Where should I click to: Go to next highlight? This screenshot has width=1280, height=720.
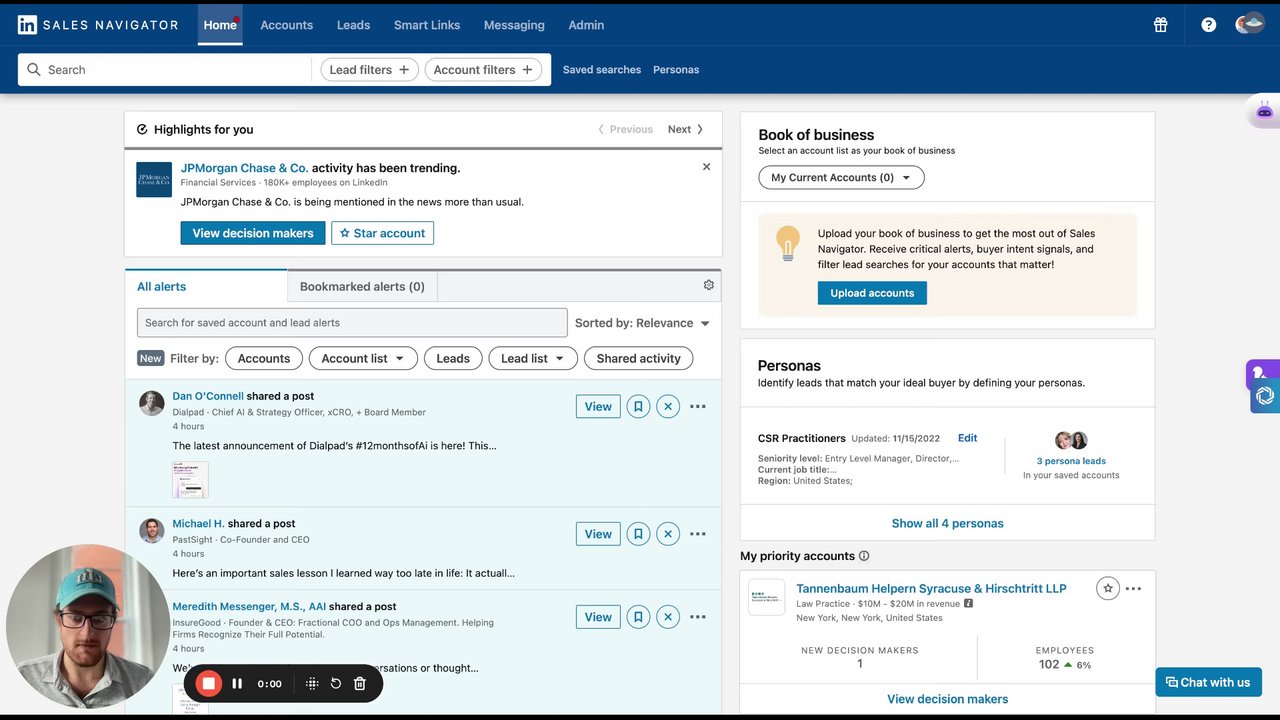[686, 129]
